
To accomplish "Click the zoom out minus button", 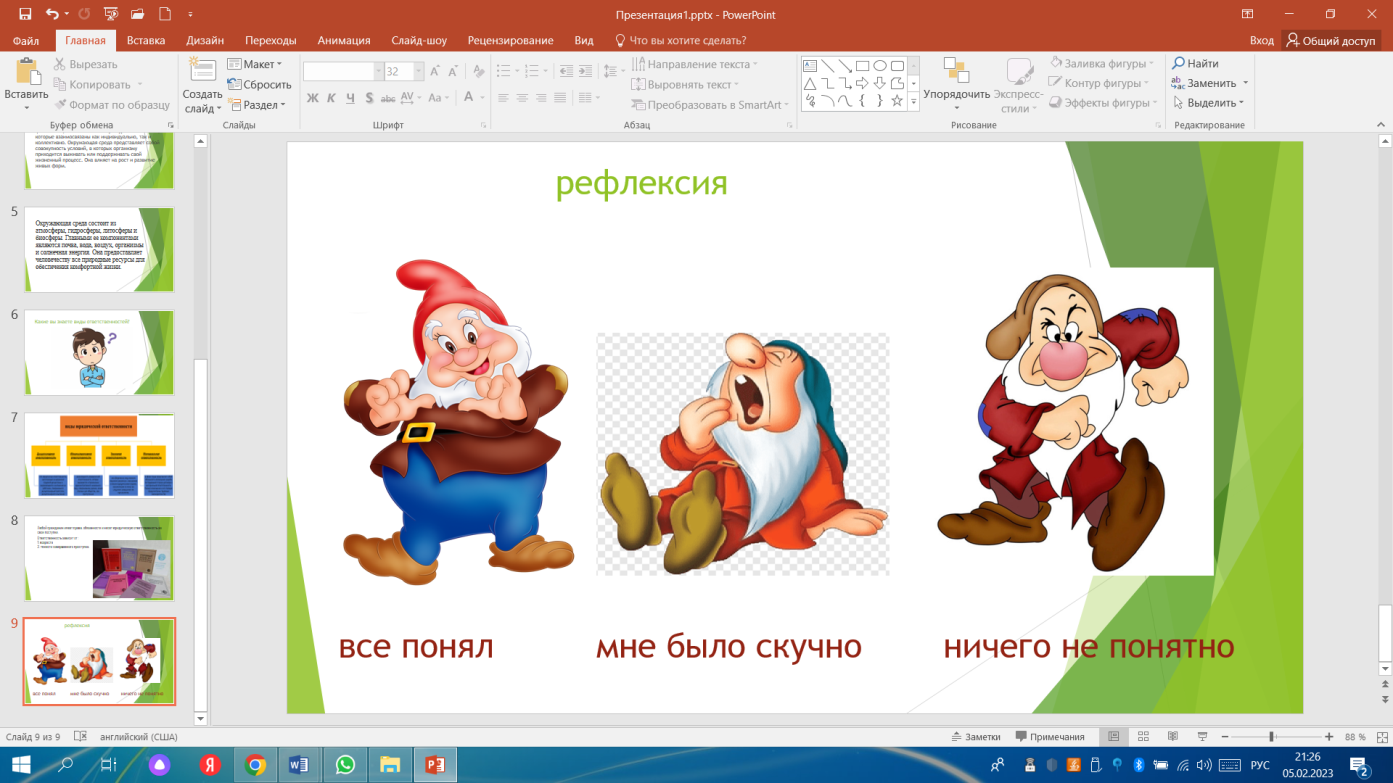I will (x=1224, y=737).
